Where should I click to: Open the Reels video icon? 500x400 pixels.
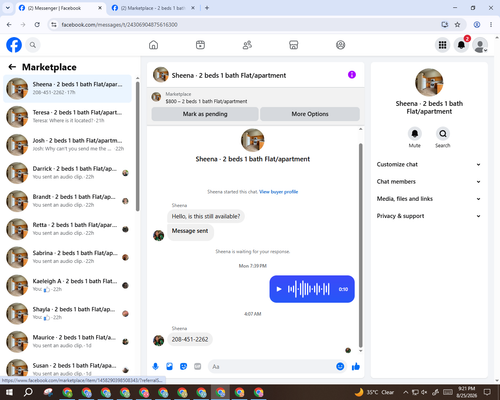(200, 45)
